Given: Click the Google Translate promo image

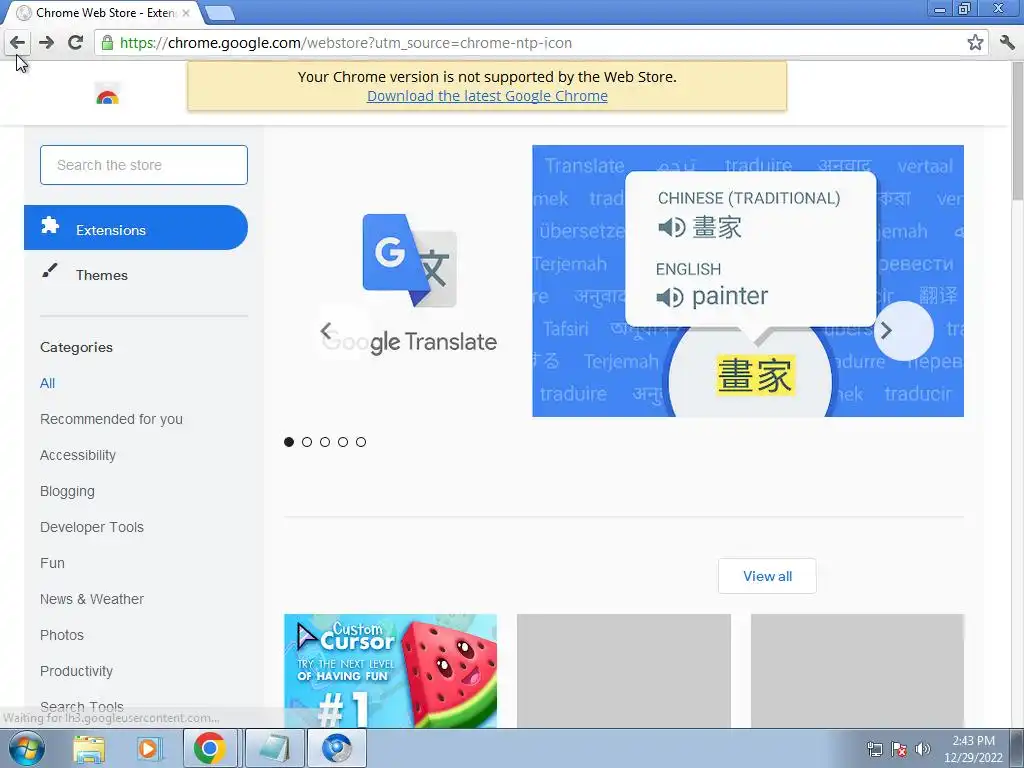Looking at the screenshot, I should (748, 281).
